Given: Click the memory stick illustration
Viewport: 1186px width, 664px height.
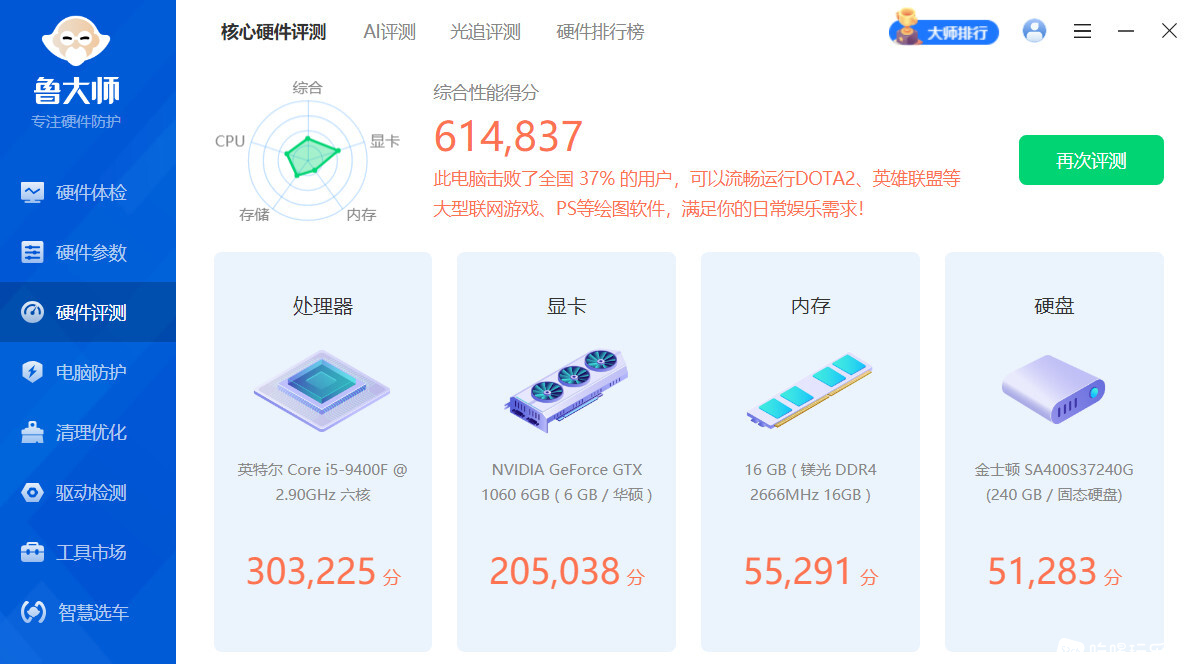Looking at the screenshot, I should (x=809, y=390).
